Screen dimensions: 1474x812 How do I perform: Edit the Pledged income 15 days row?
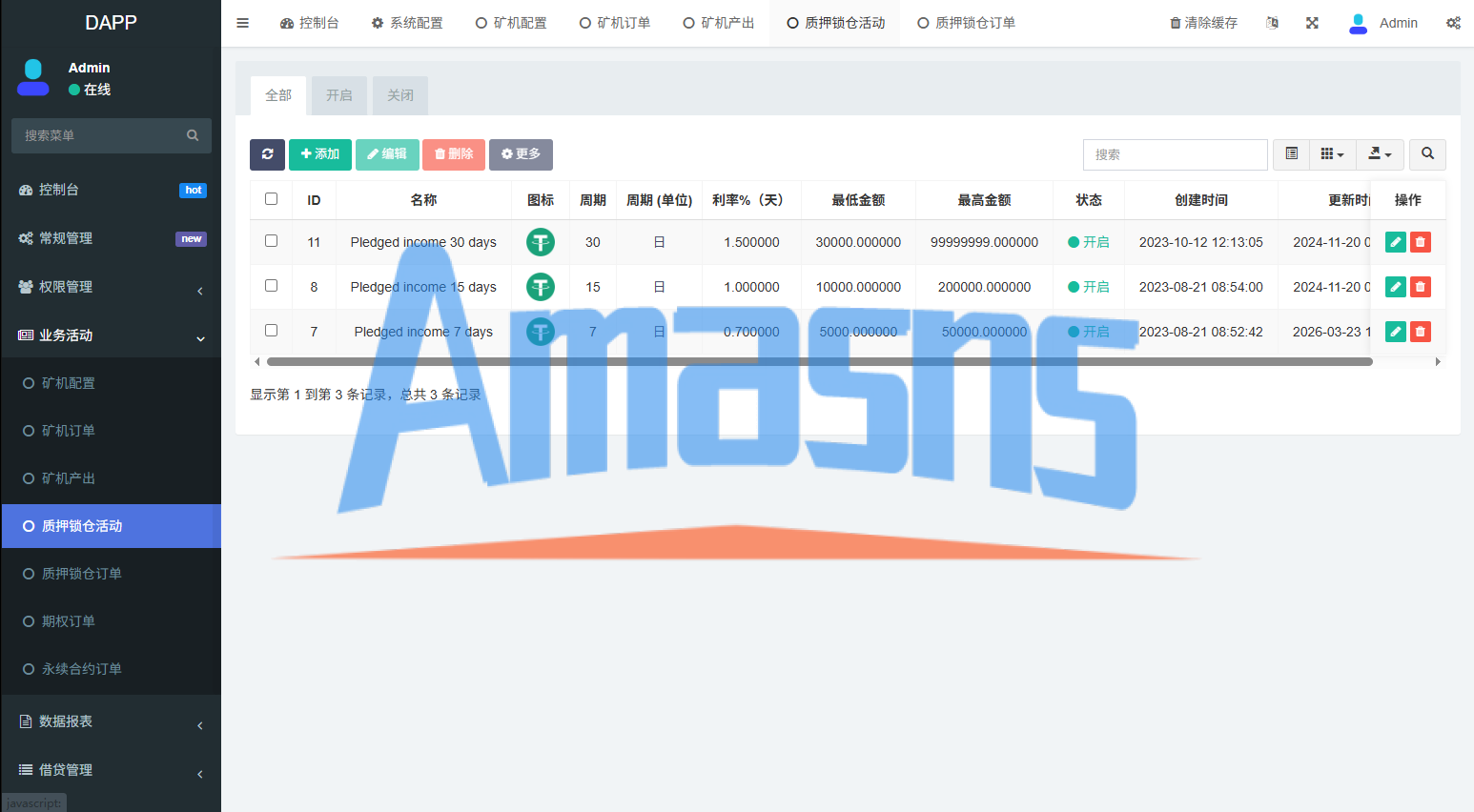point(1396,287)
